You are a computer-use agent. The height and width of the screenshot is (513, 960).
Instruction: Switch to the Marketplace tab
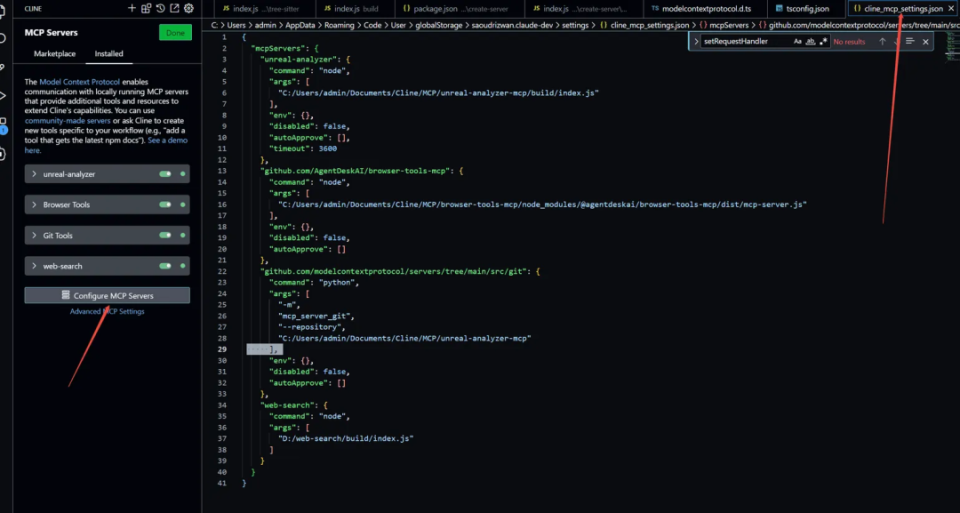pos(54,53)
